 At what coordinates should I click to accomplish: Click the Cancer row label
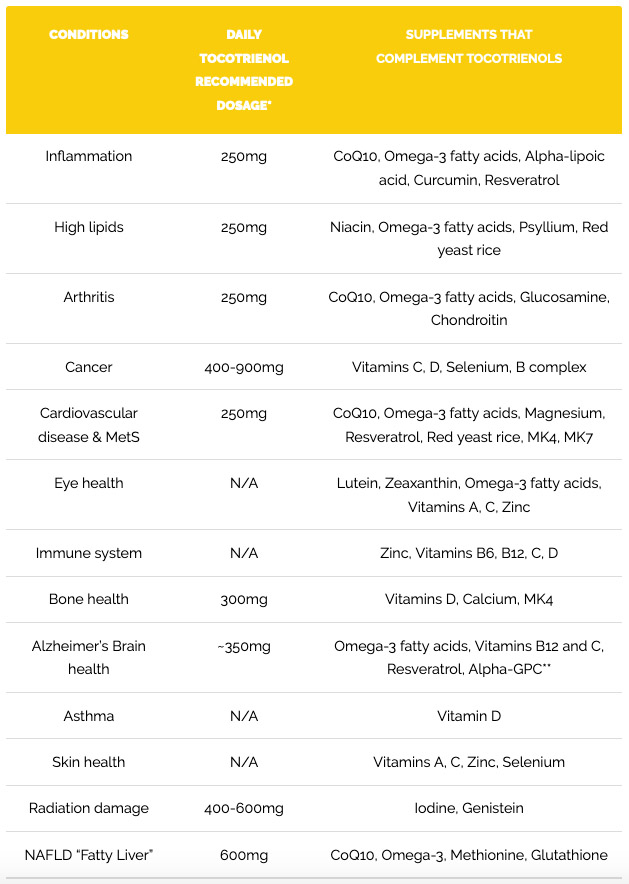tap(89, 367)
